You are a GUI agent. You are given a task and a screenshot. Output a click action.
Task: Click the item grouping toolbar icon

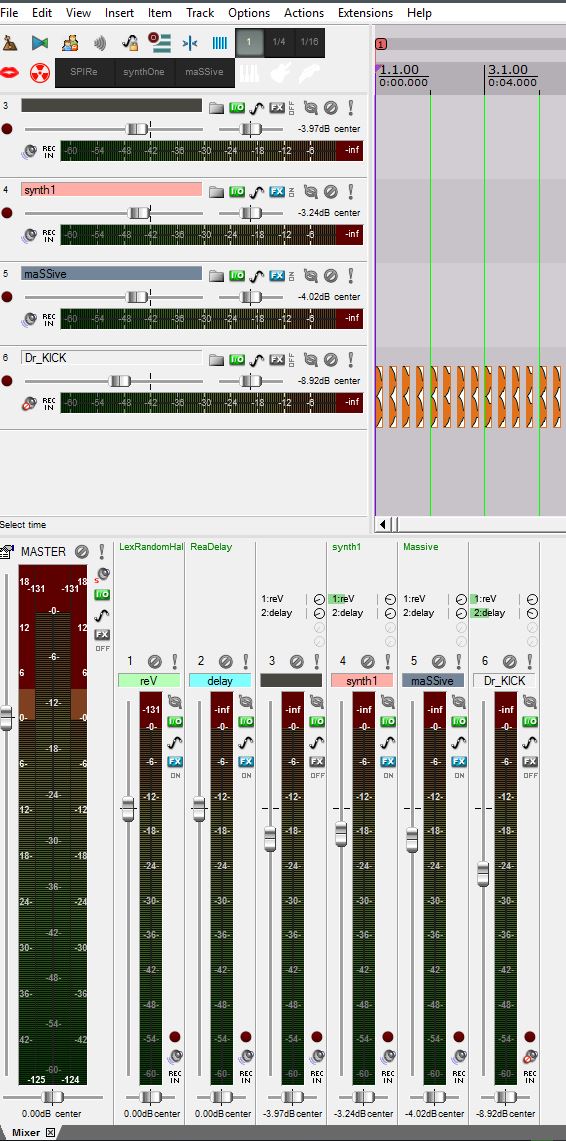point(70,43)
